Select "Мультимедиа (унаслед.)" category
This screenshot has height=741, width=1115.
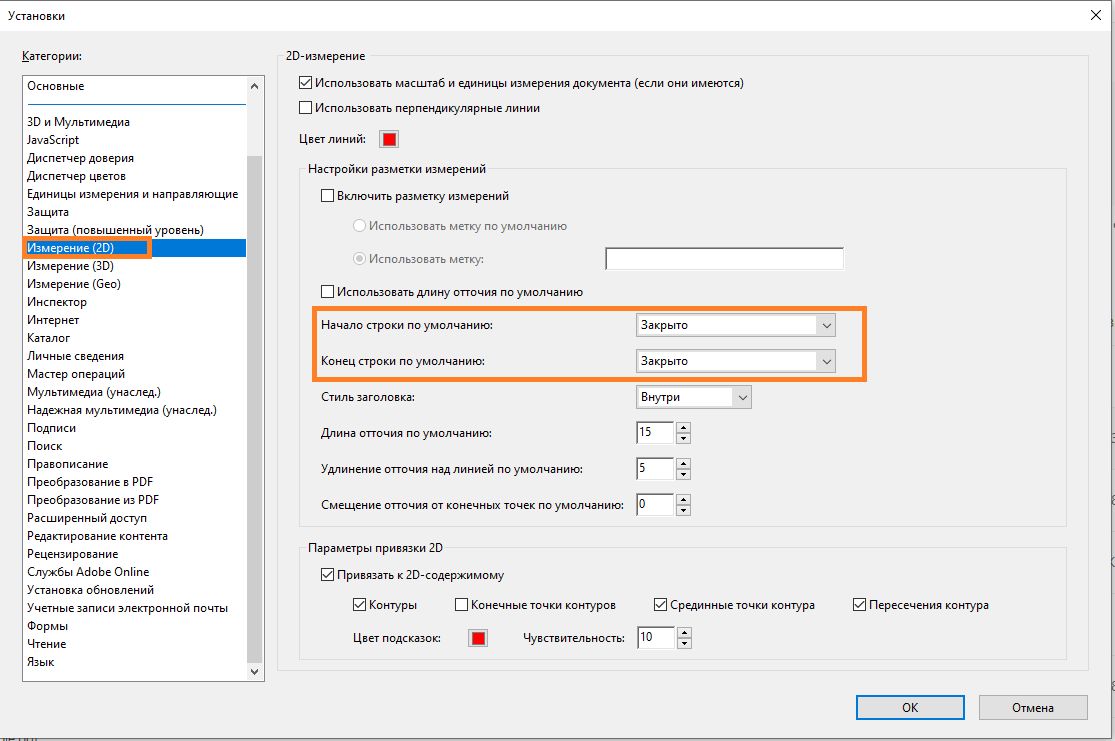(x=94, y=392)
